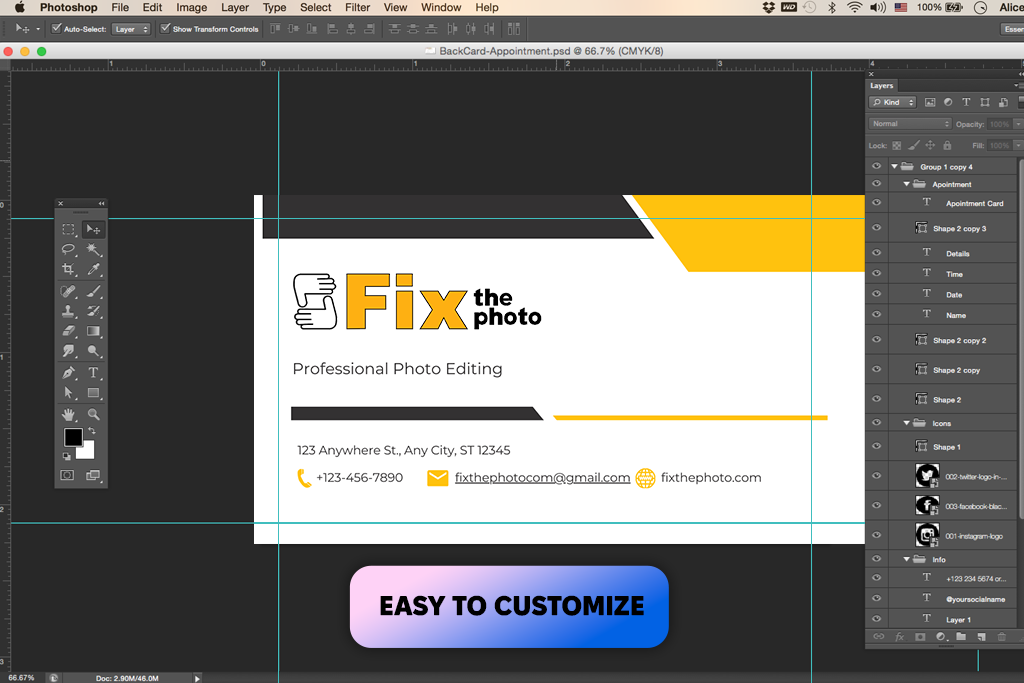Hide the @yoursocialname layer
Viewport: 1024px width, 683px height.
tap(876, 598)
